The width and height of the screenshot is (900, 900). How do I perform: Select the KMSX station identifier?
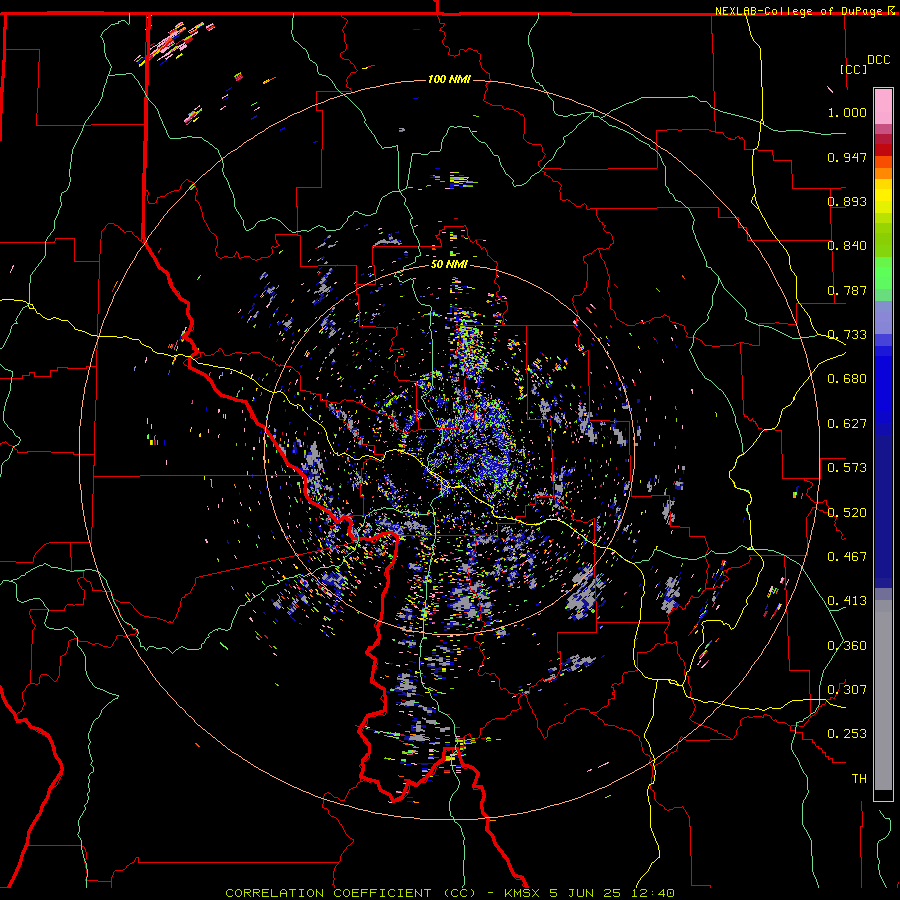(522, 893)
